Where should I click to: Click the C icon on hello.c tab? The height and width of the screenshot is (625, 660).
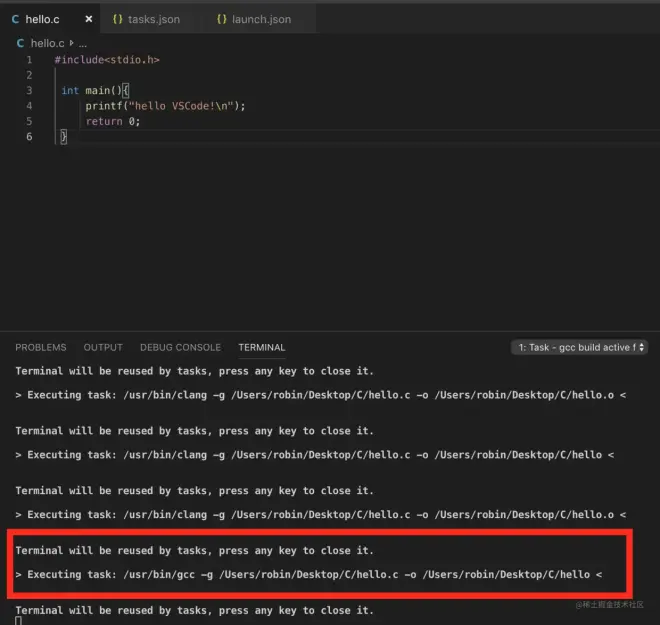pos(16,19)
